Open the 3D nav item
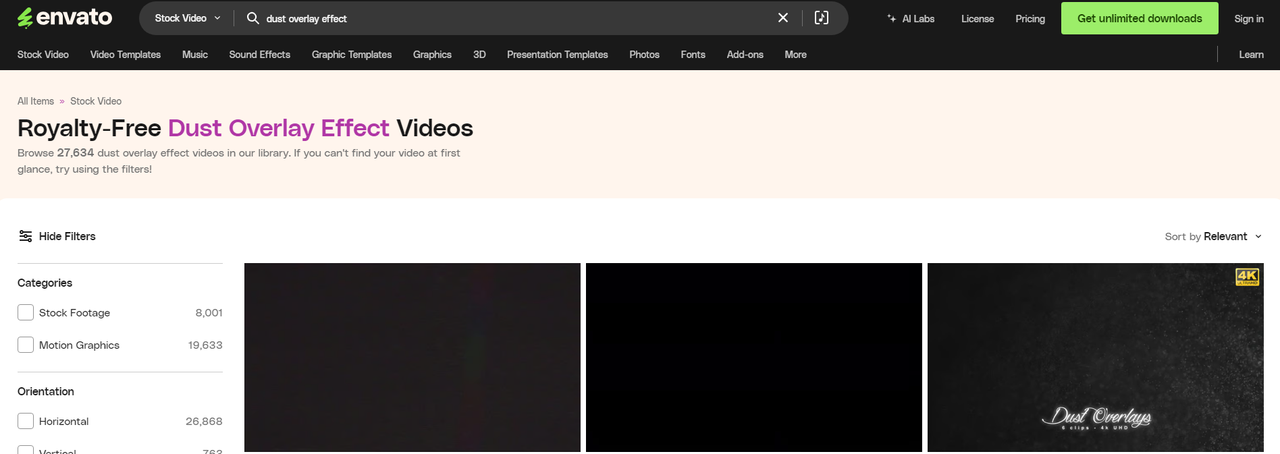The height and width of the screenshot is (454, 1280). [479, 55]
